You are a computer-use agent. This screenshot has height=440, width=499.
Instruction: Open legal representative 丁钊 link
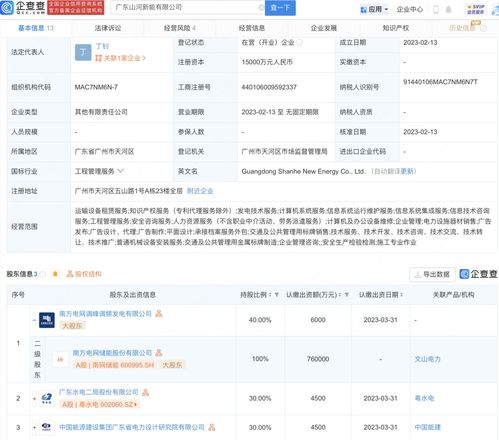point(102,46)
